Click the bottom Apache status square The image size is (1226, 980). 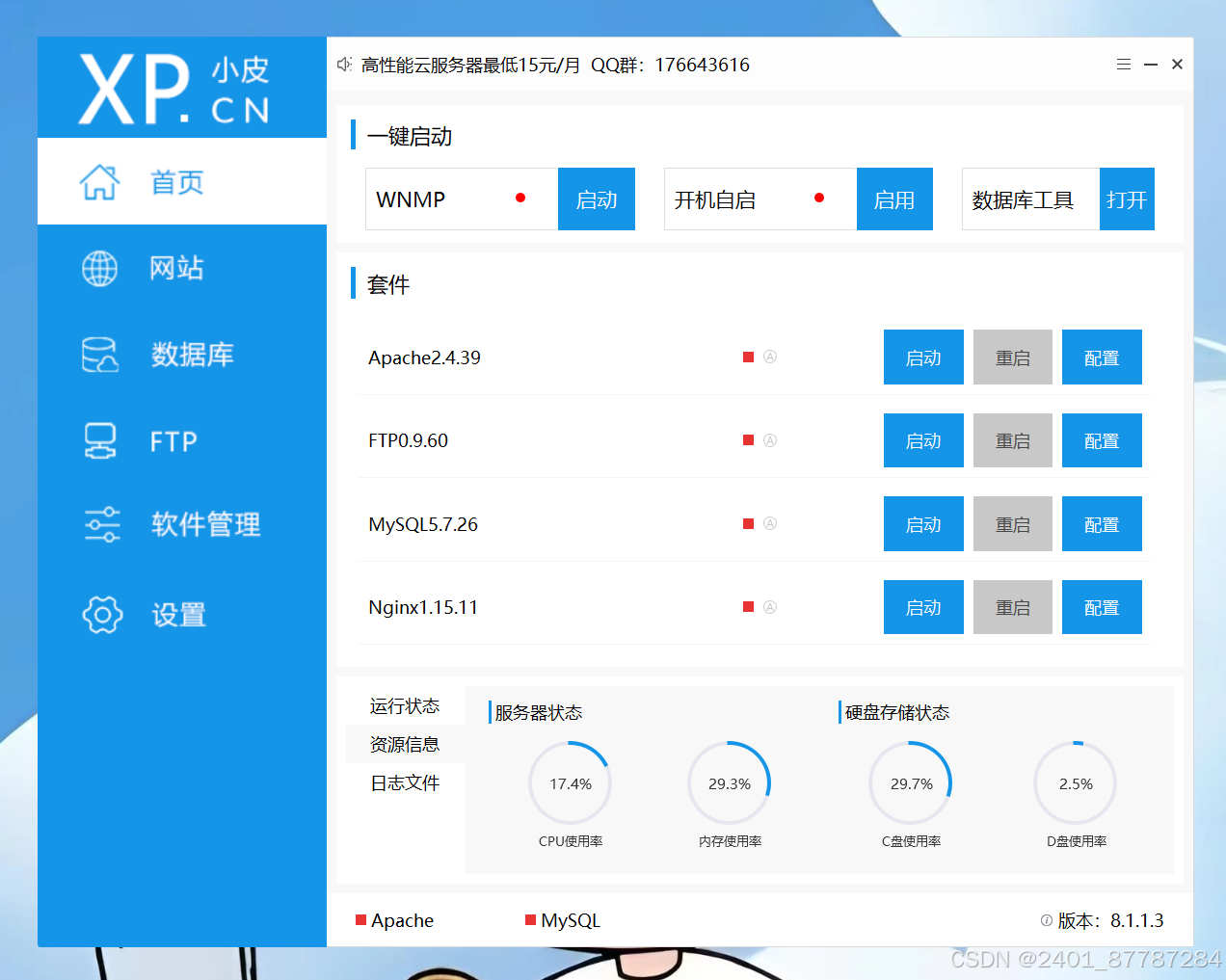click(x=361, y=920)
